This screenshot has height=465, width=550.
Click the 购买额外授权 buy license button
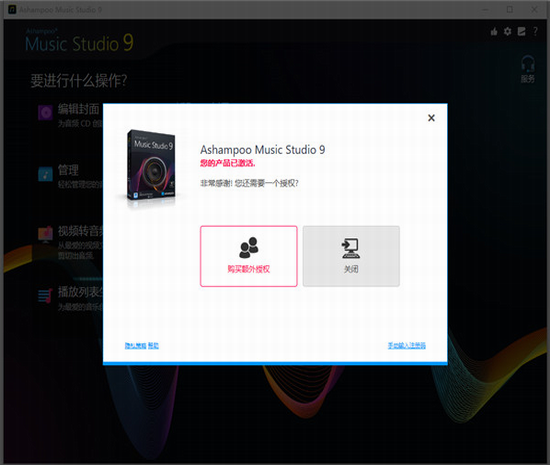tap(249, 256)
